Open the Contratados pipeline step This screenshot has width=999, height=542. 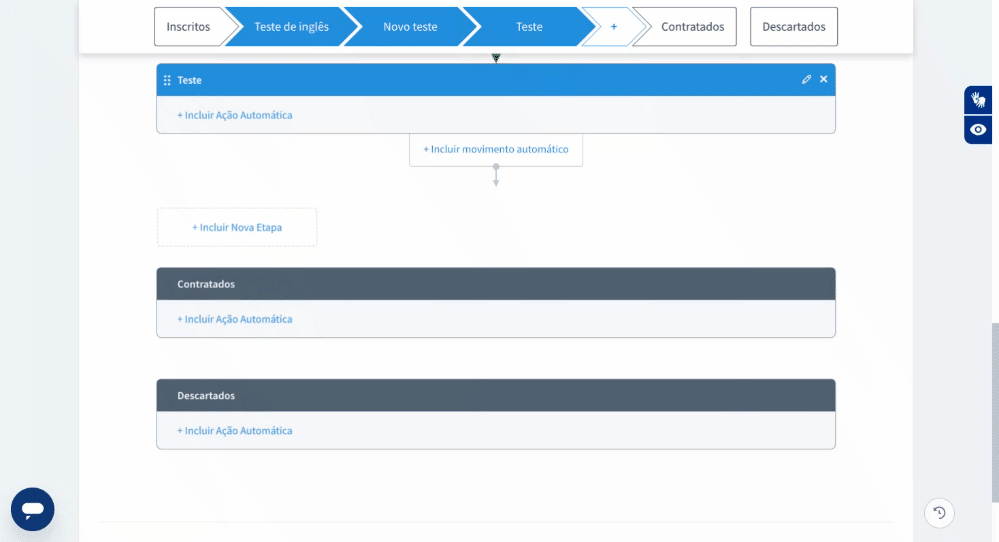pyautogui.click(x=692, y=27)
